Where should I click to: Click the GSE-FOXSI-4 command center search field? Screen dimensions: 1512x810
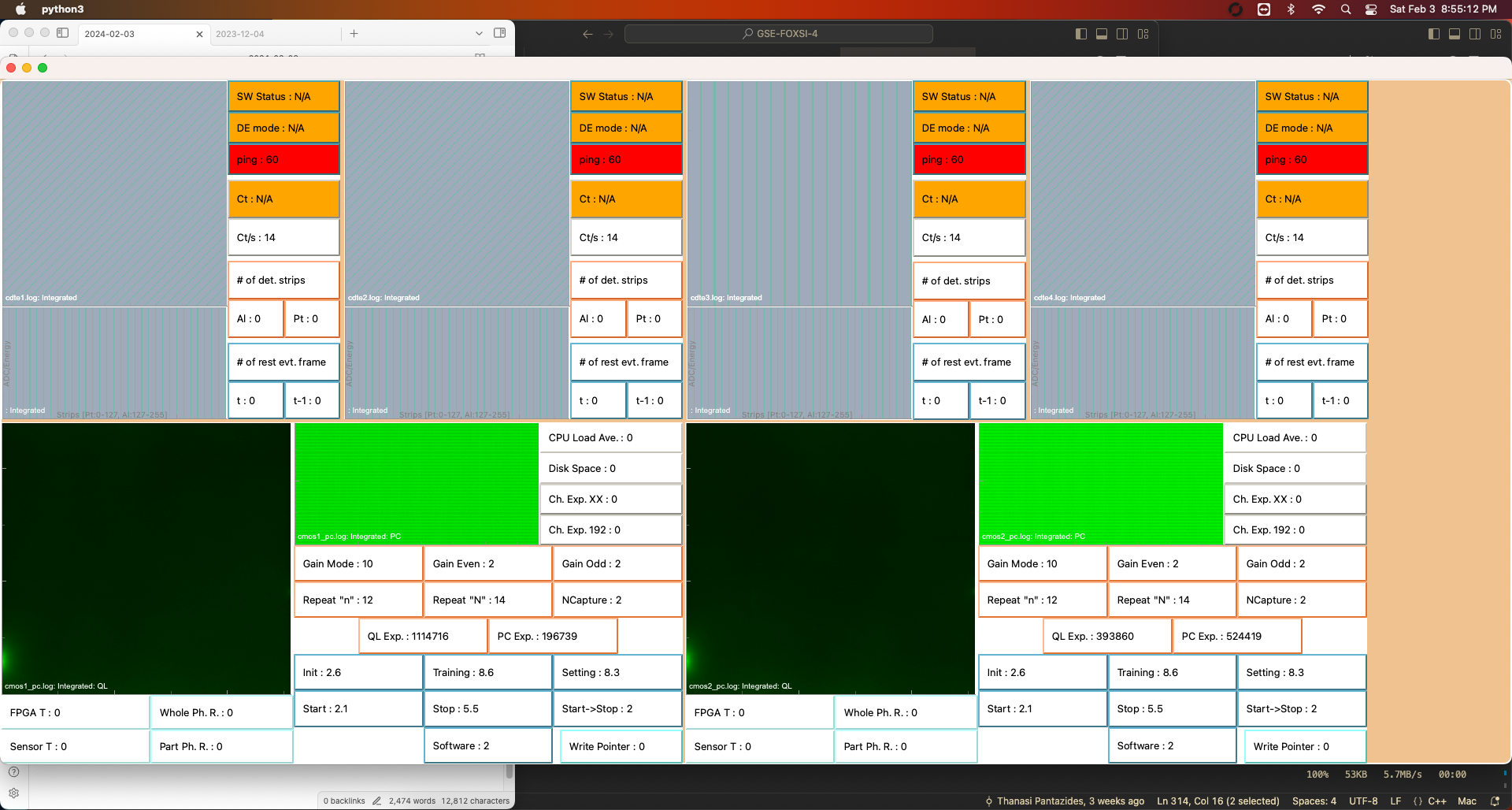click(x=779, y=34)
